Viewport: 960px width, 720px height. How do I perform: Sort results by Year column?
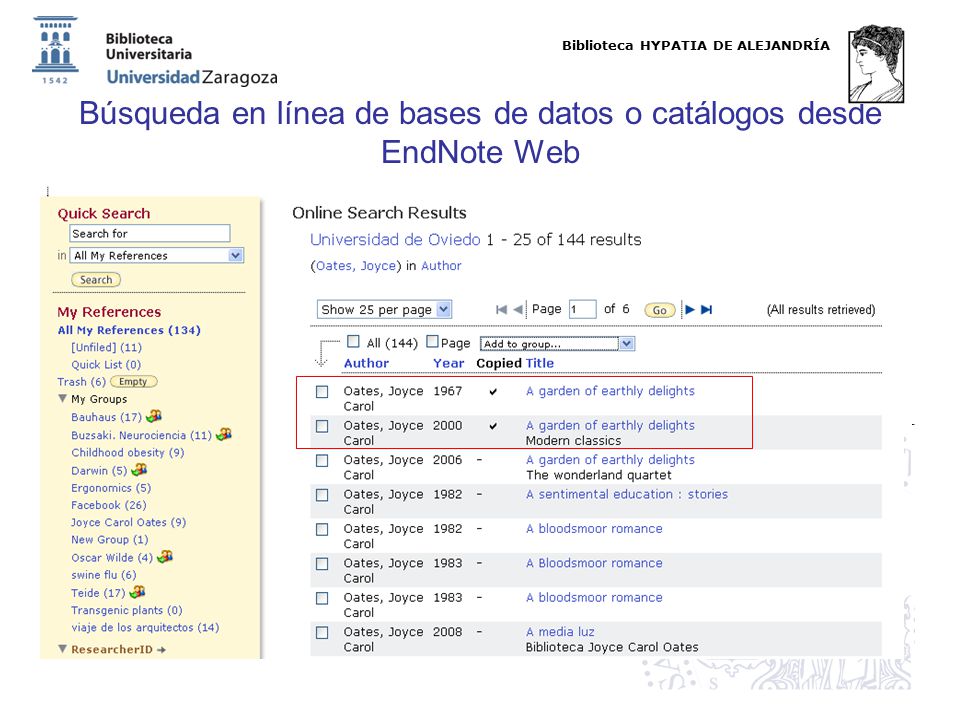tap(449, 363)
